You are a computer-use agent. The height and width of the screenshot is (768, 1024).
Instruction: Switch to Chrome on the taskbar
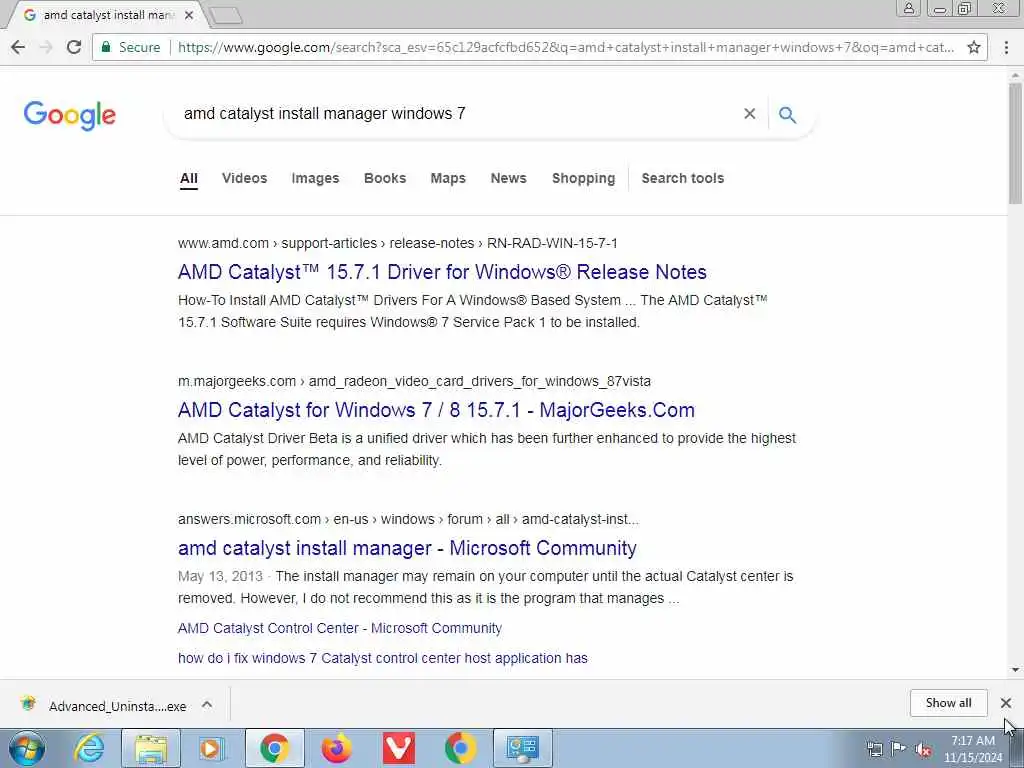click(x=274, y=748)
